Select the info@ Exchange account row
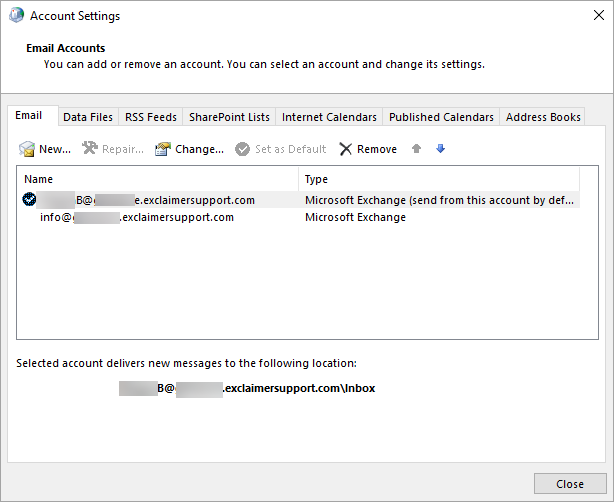Image resolution: width=614 pixels, height=502 pixels. pyautogui.click(x=137, y=217)
